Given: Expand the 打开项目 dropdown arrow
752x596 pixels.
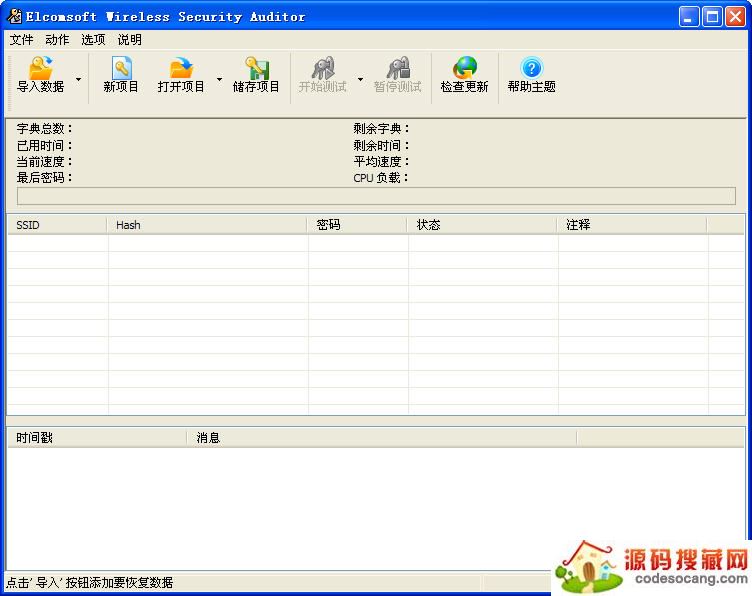Looking at the screenshot, I should pos(219,78).
